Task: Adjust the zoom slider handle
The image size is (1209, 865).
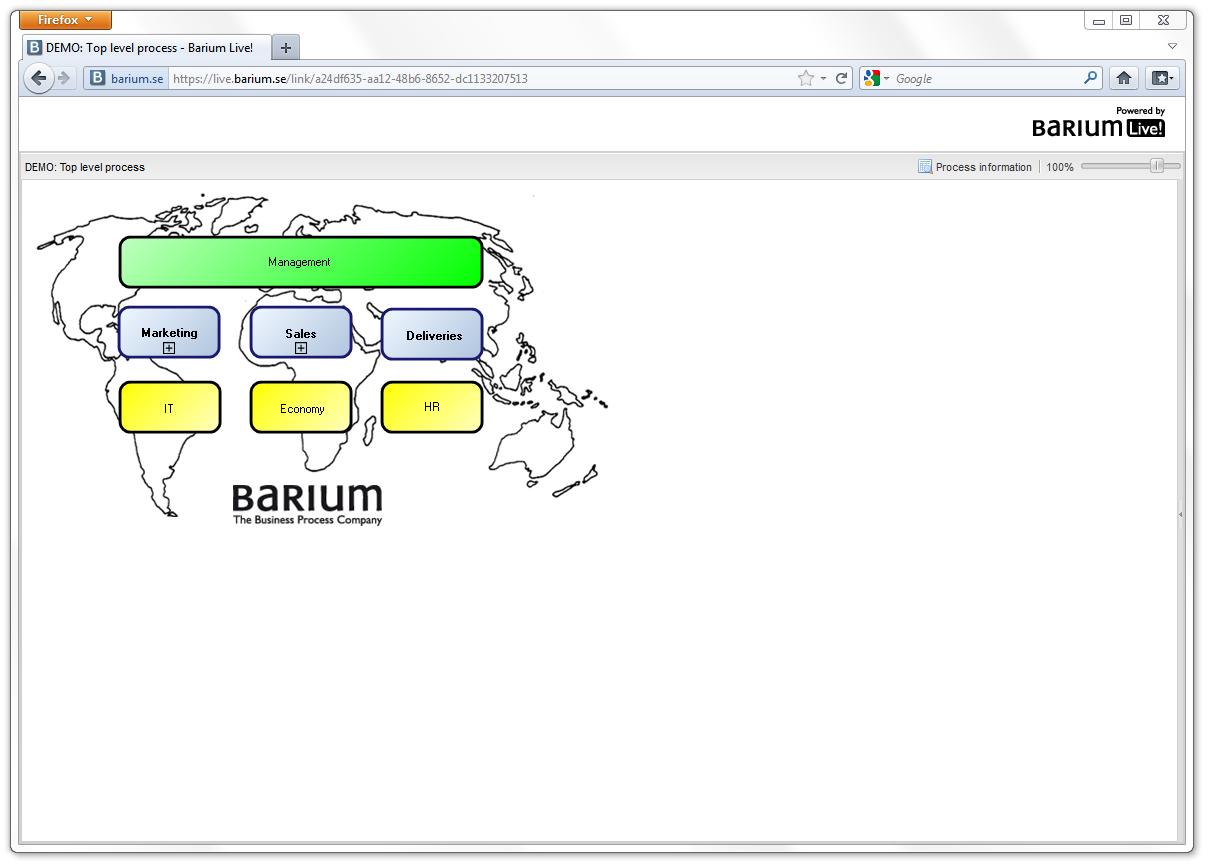Action: pos(1157,166)
